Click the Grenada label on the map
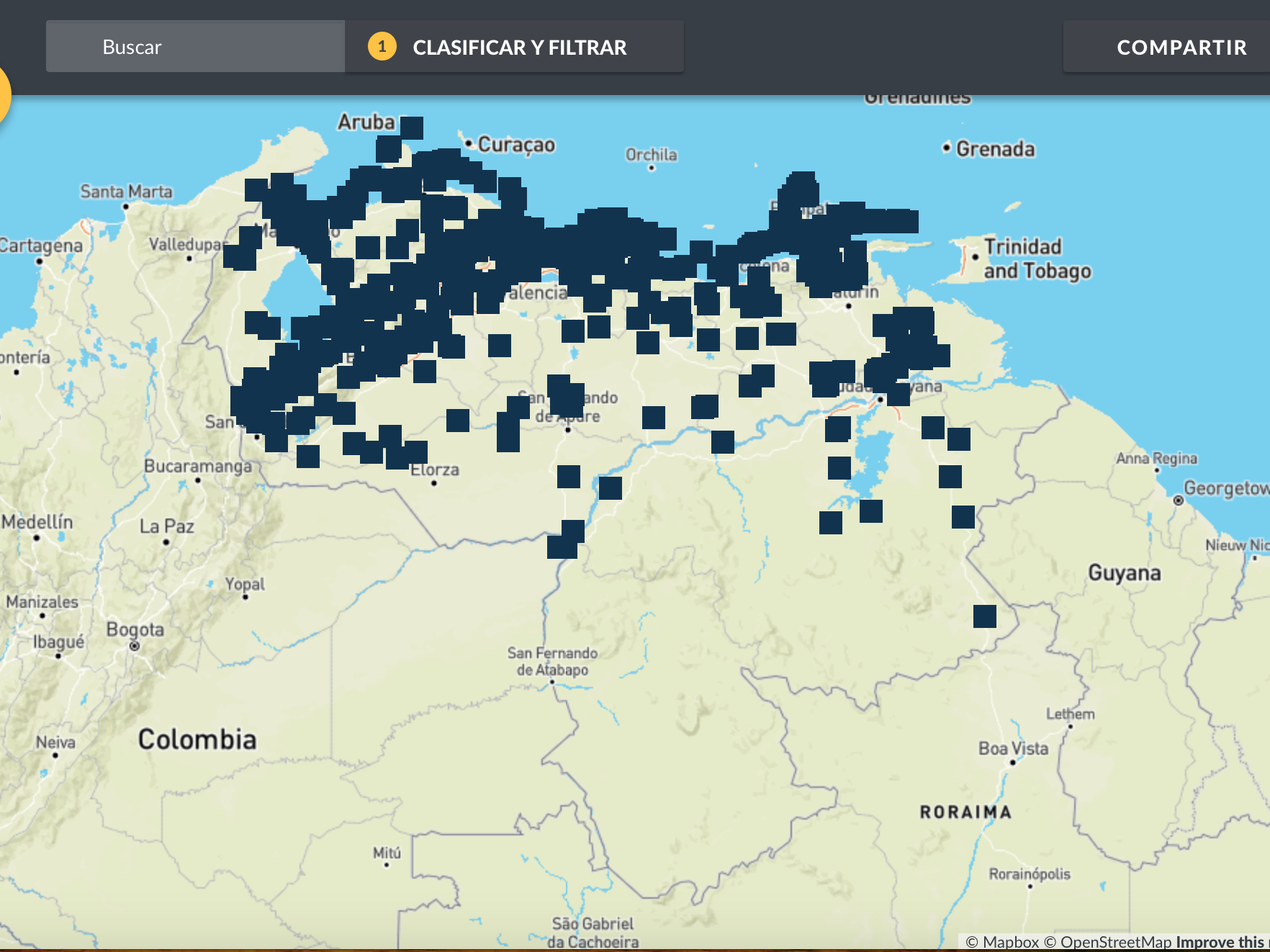This screenshot has width=1270, height=952. (x=995, y=149)
